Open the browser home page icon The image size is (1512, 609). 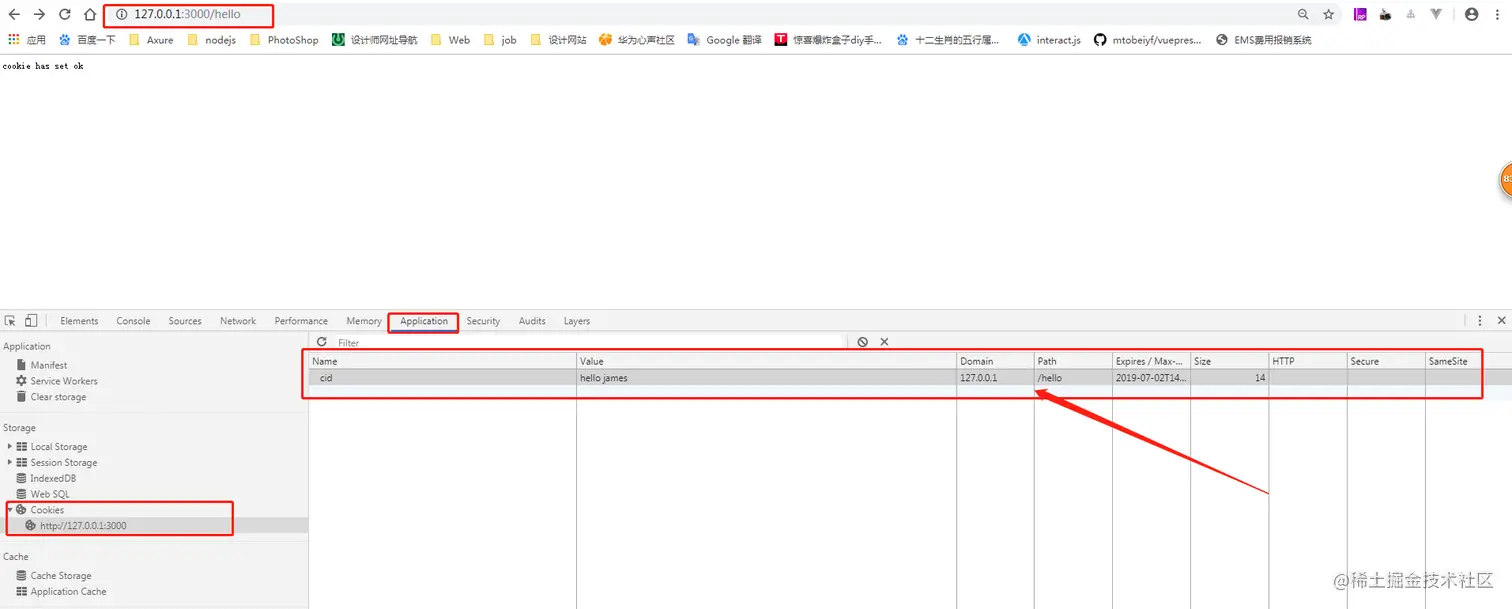coord(90,15)
